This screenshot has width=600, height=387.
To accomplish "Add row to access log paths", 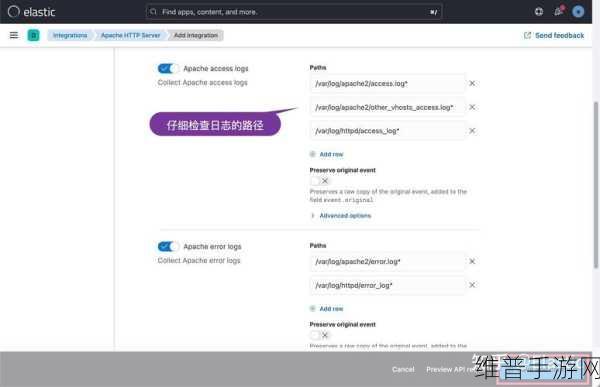I will coord(326,154).
